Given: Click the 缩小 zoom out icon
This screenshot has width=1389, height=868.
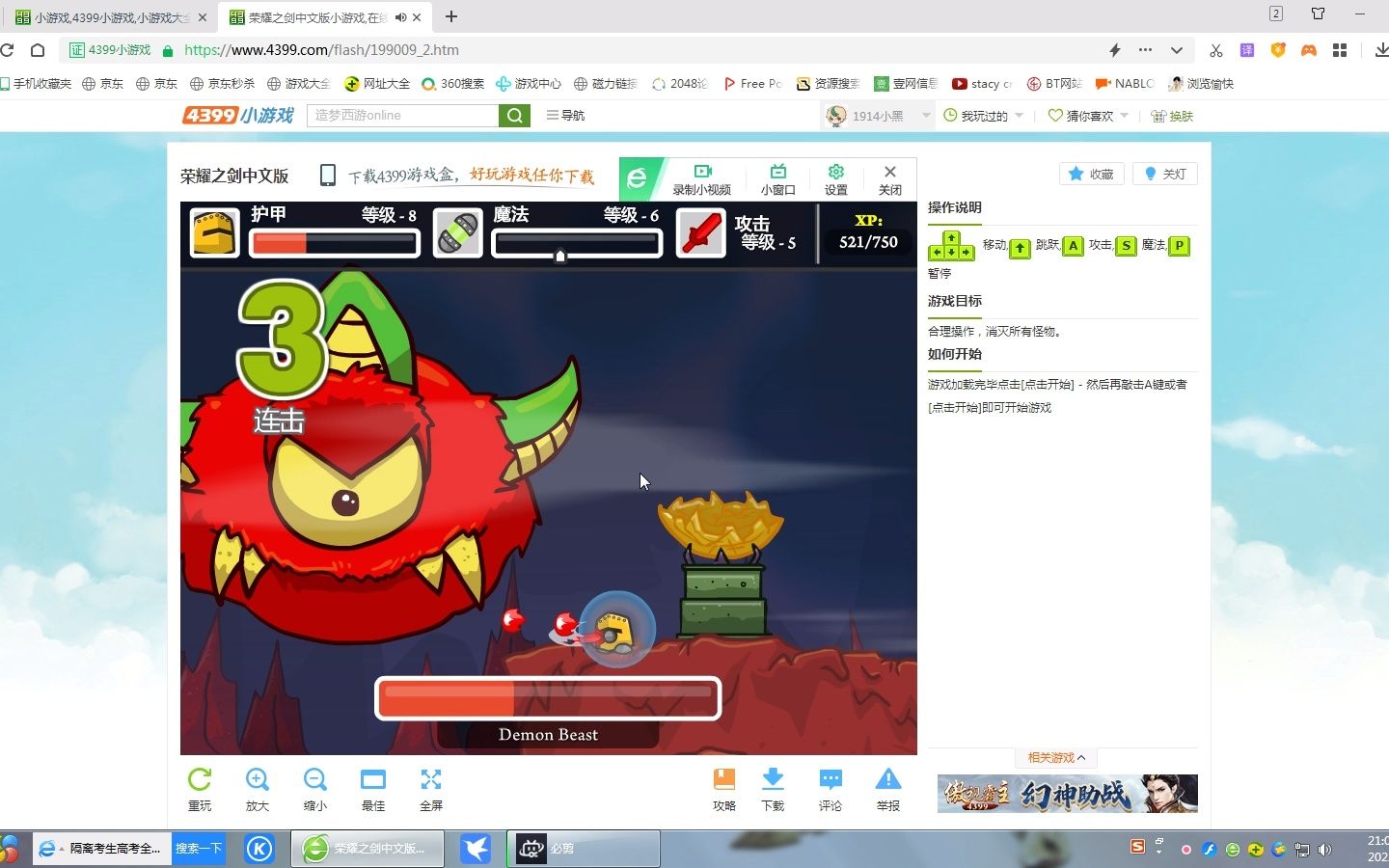Looking at the screenshot, I should pos(315,779).
